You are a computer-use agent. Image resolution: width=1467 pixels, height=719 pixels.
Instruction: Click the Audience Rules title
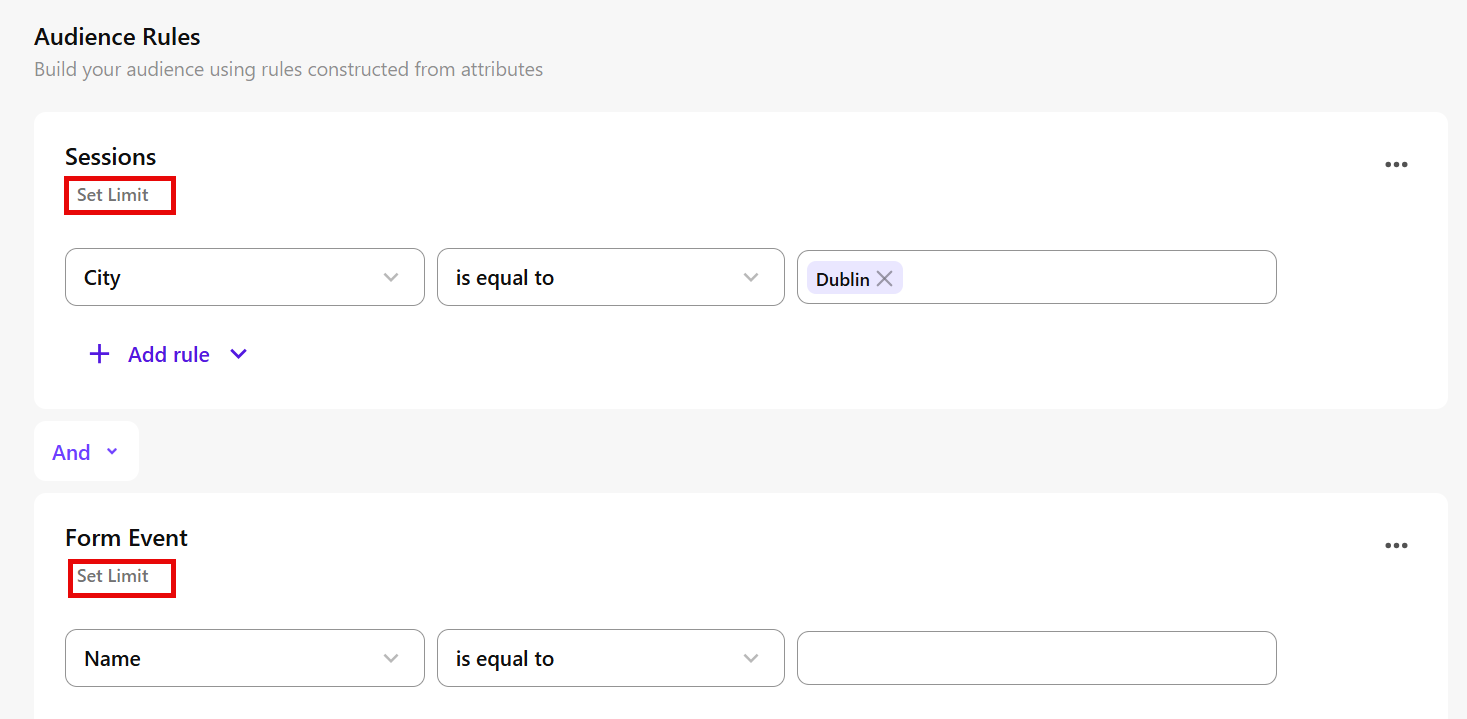(117, 37)
